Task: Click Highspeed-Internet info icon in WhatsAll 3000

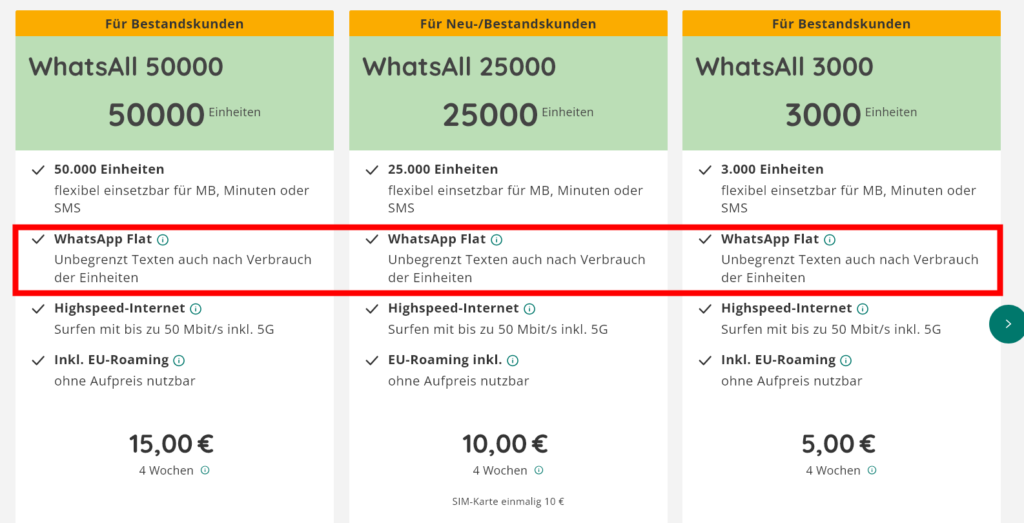Action: pos(863,309)
